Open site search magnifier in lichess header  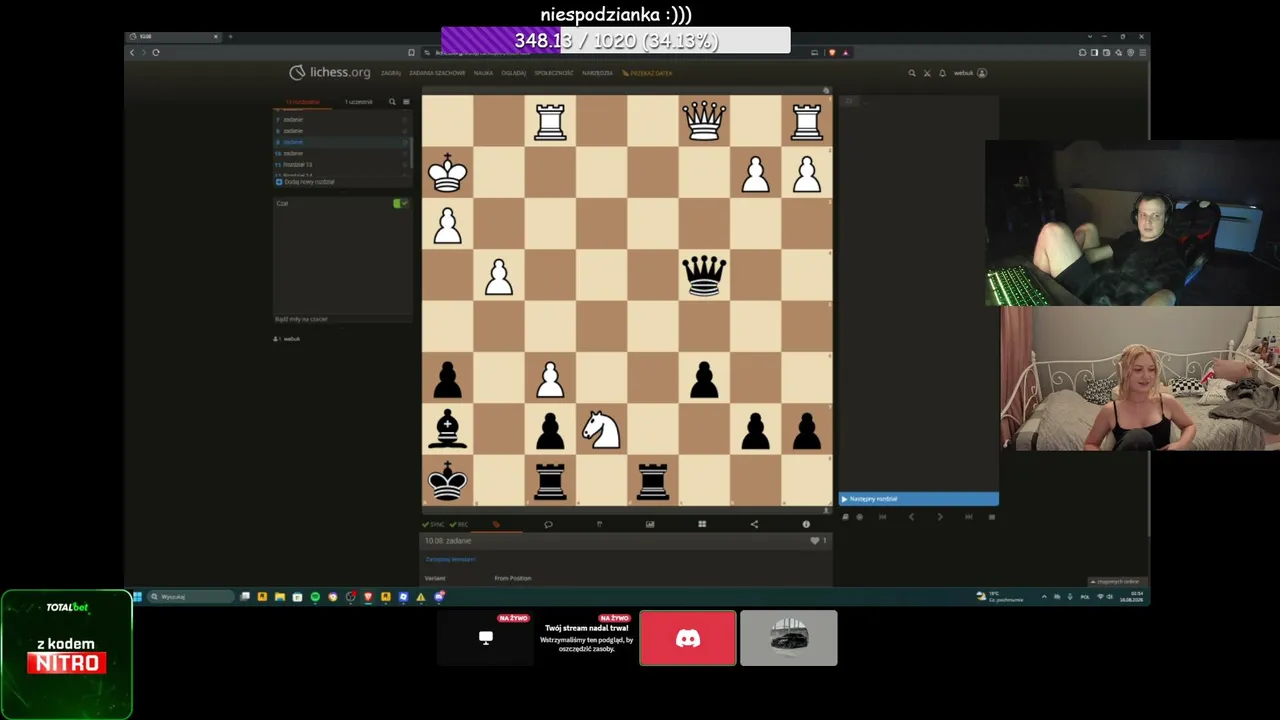911,73
